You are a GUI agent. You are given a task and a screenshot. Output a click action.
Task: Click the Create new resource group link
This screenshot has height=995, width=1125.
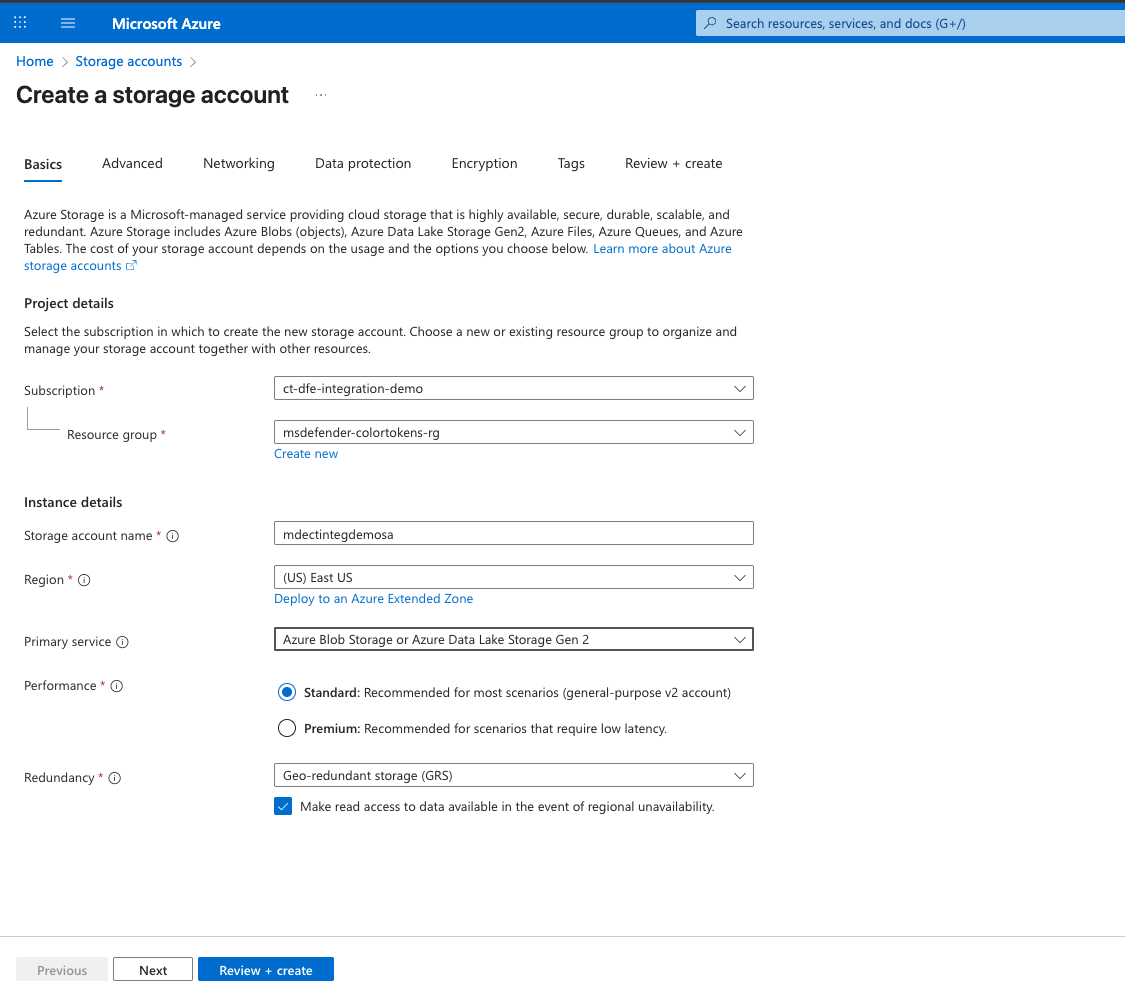click(x=306, y=454)
